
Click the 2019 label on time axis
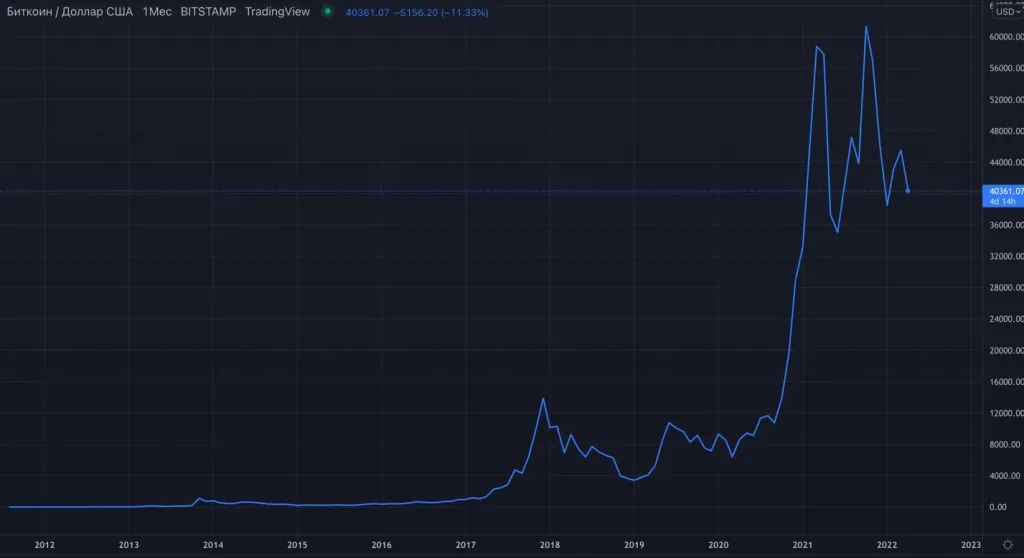(634, 545)
